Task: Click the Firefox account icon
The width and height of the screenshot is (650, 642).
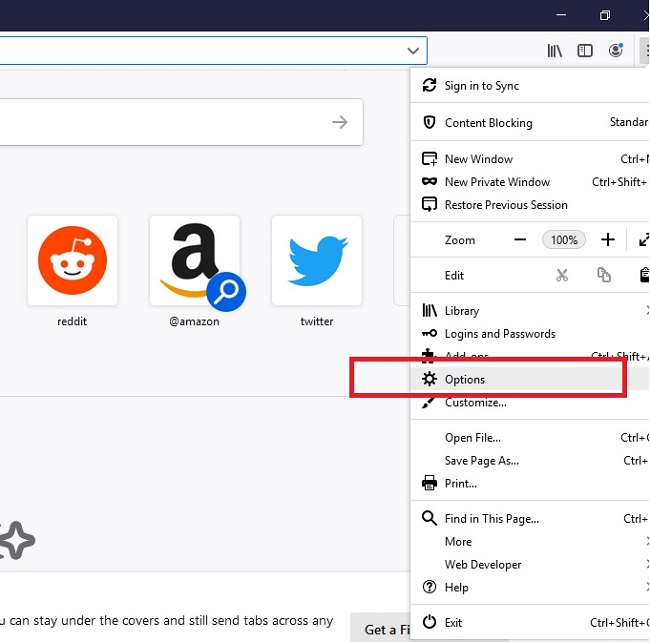Action: pyautogui.click(x=617, y=50)
